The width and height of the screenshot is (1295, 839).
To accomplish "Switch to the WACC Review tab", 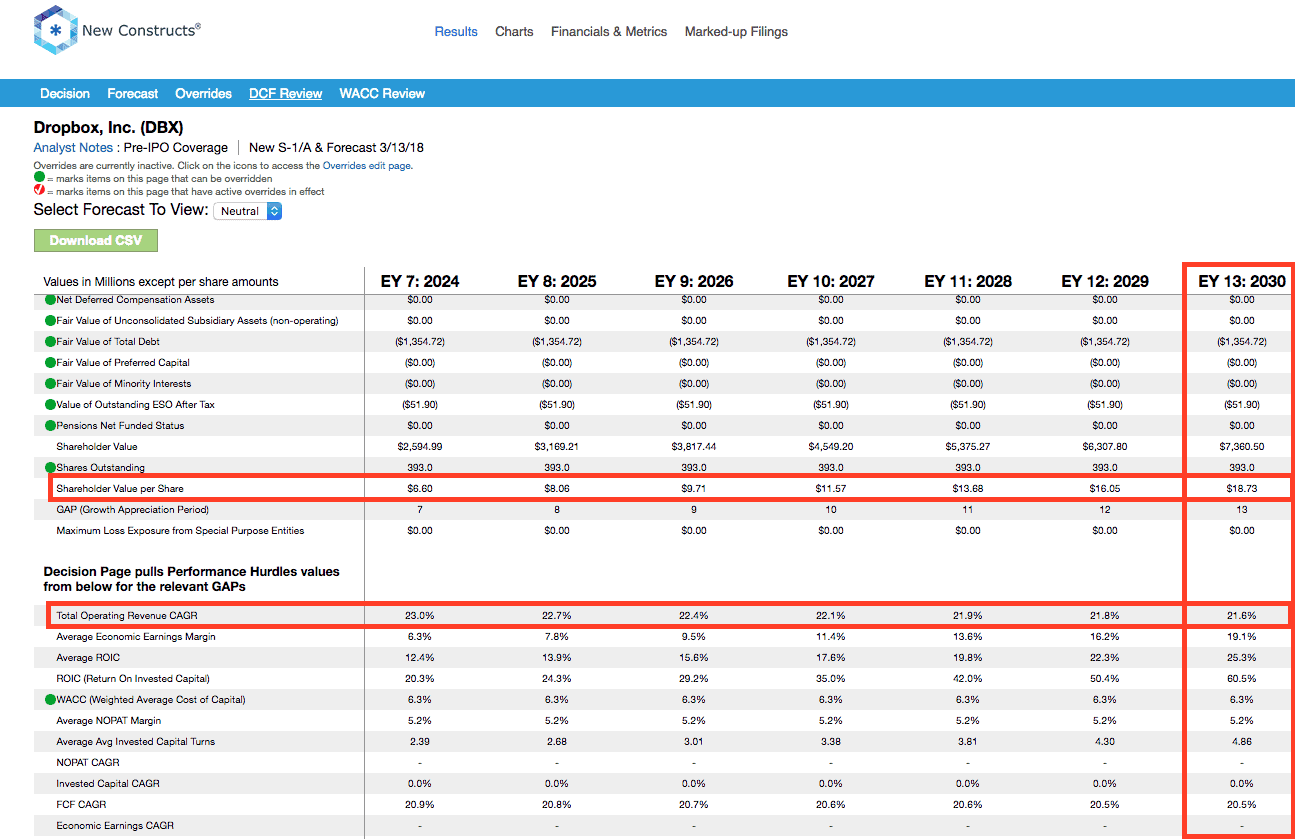I will (382, 93).
